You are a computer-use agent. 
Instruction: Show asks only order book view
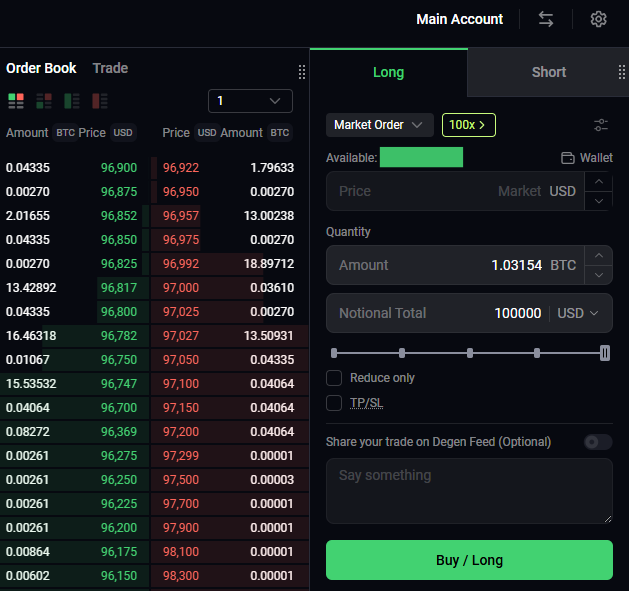click(100, 101)
